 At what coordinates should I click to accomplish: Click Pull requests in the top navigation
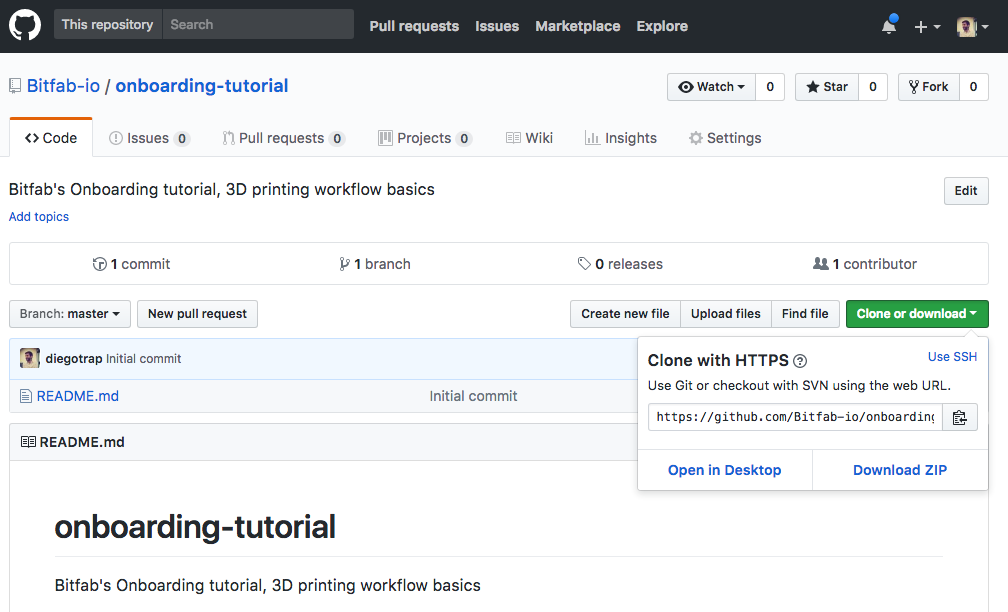pos(414,26)
